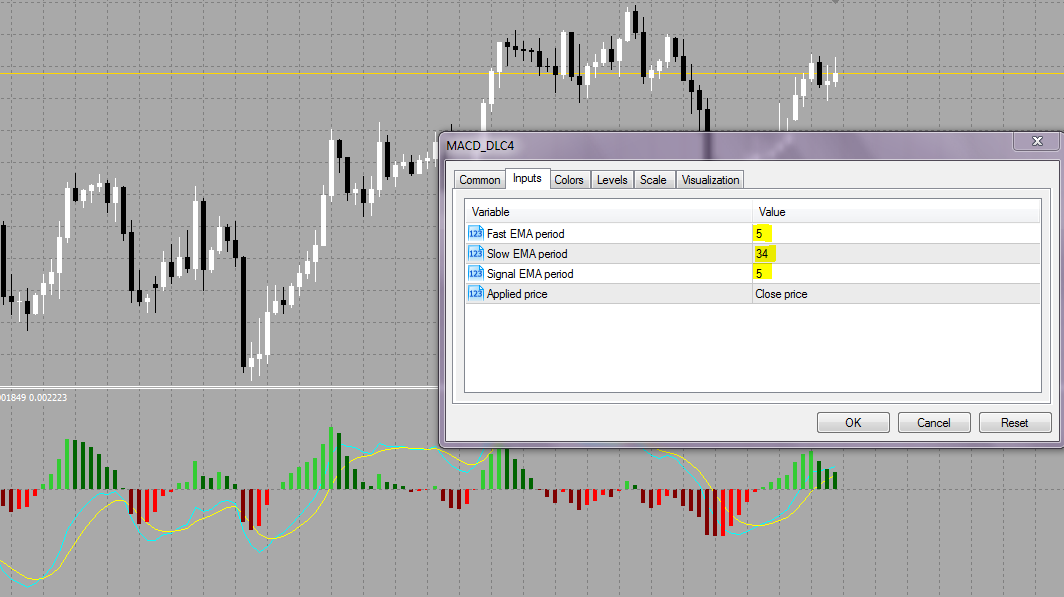Select the Signal EMA period value field
Image resolution: width=1064 pixels, height=597 pixels.
[x=760, y=273]
